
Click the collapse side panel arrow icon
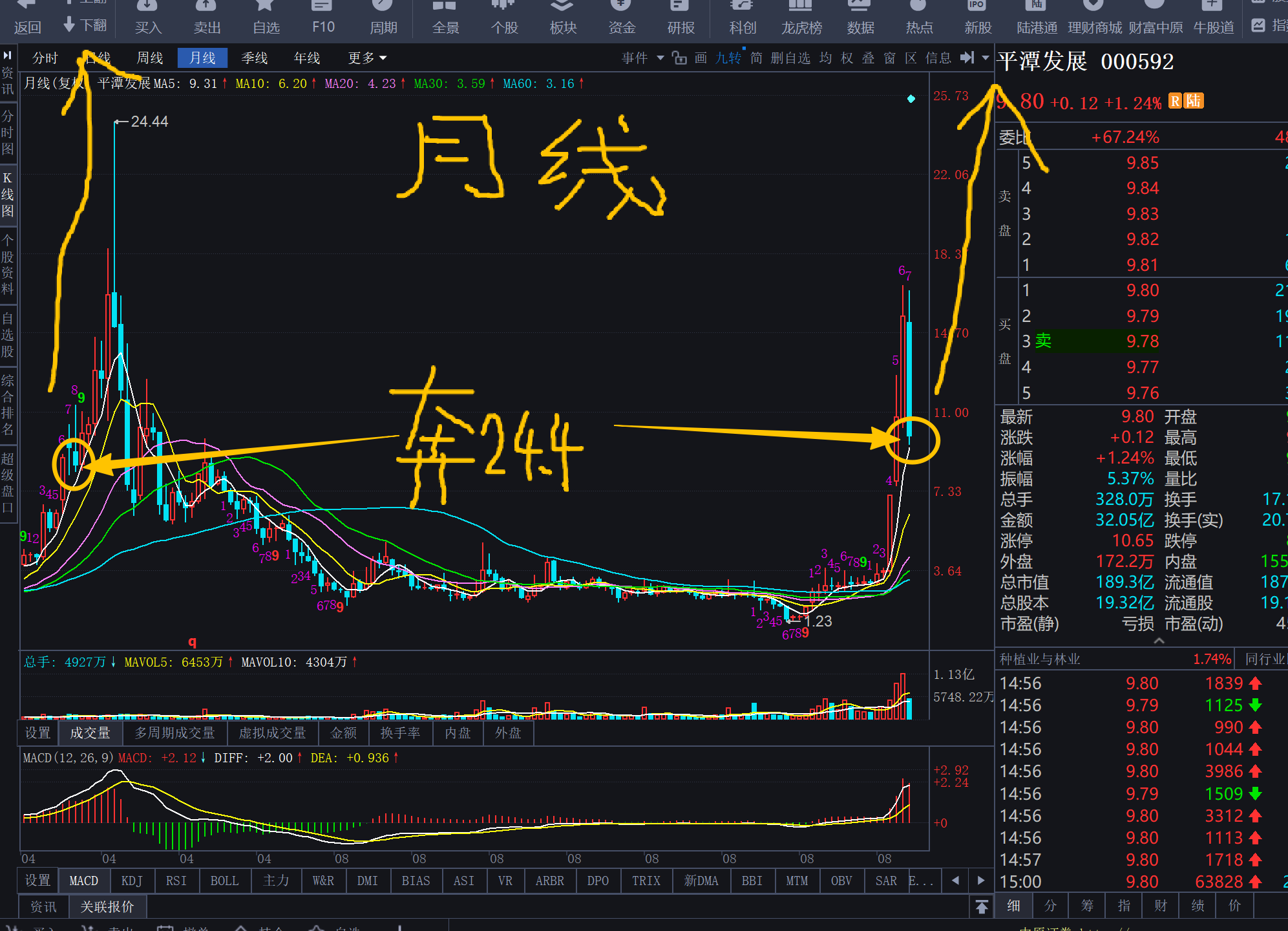tap(967, 58)
